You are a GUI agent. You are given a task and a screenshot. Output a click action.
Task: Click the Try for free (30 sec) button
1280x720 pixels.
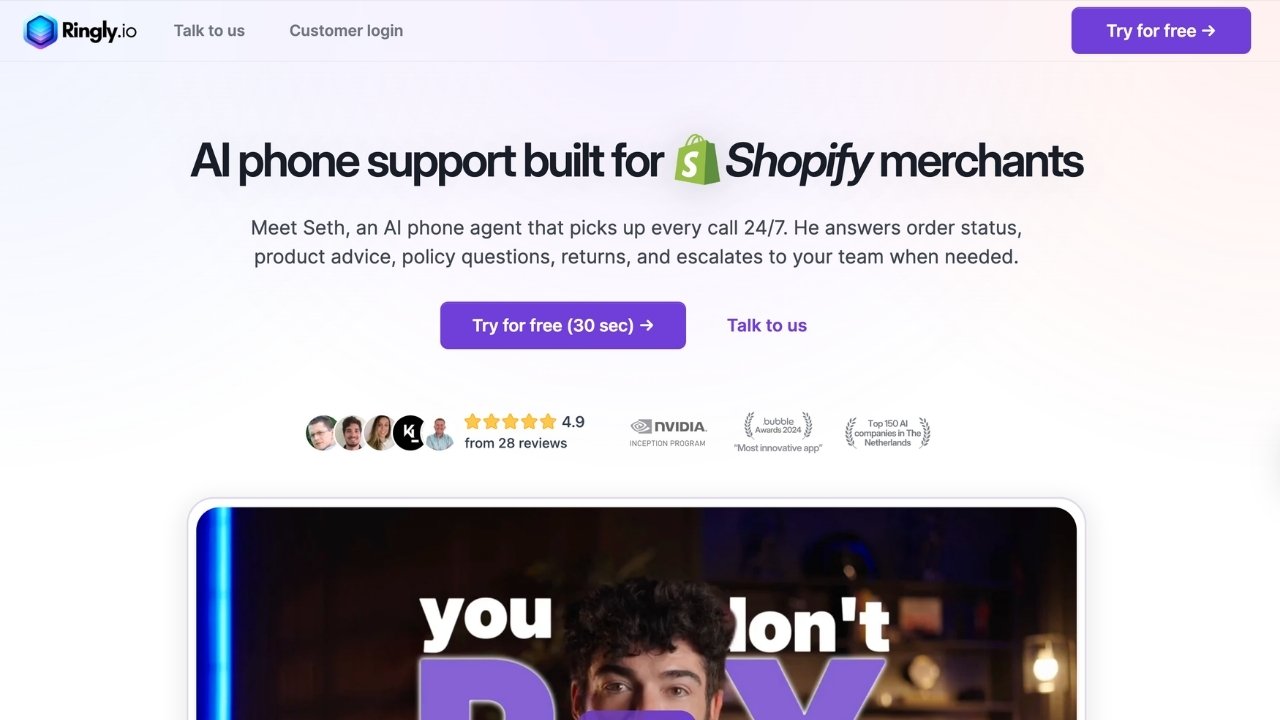pyautogui.click(x=563, y=325)
